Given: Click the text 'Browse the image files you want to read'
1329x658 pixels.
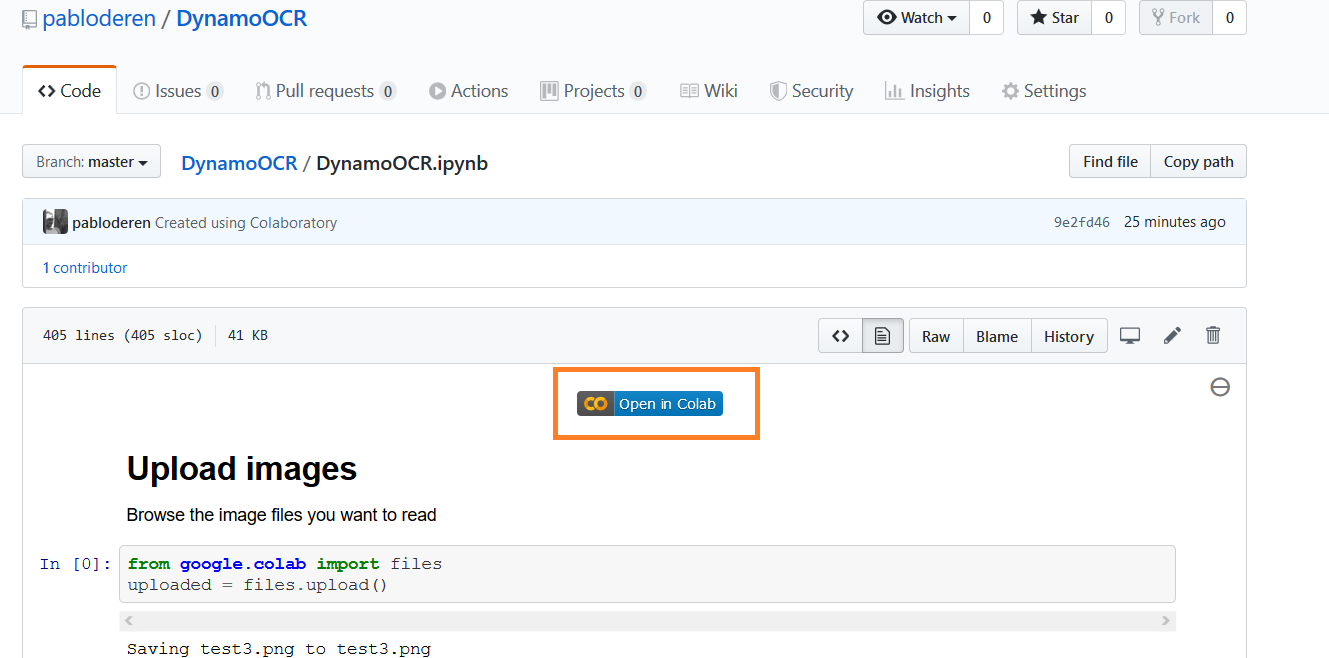Looking at the screenshot, I should 282,515.
